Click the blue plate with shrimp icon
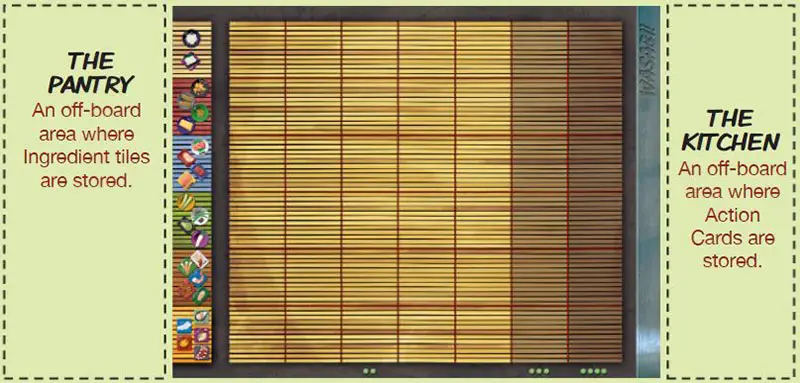Screen dimensions: 800x383 tap(196, 278)
